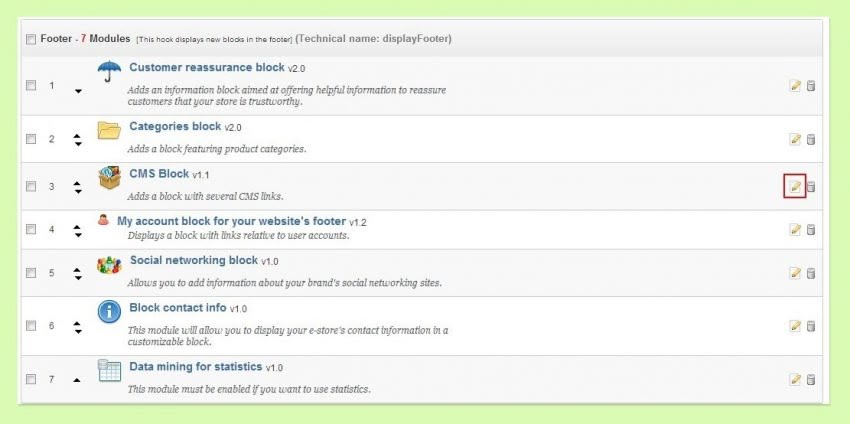Edit the Block contact info module

click(795, 326)
